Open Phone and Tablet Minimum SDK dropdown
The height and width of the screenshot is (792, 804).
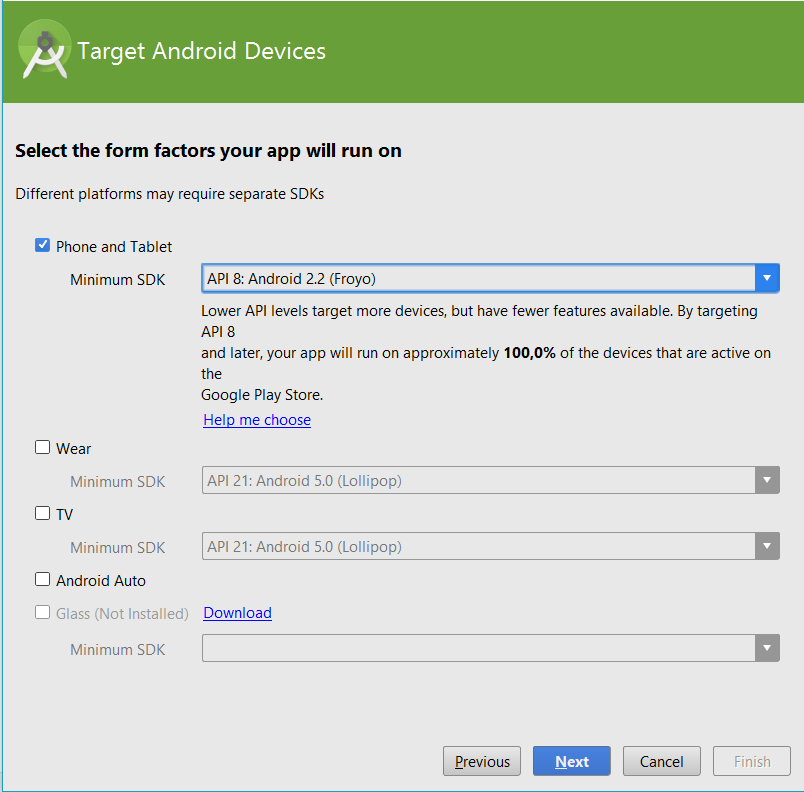[x=490, y=278]
